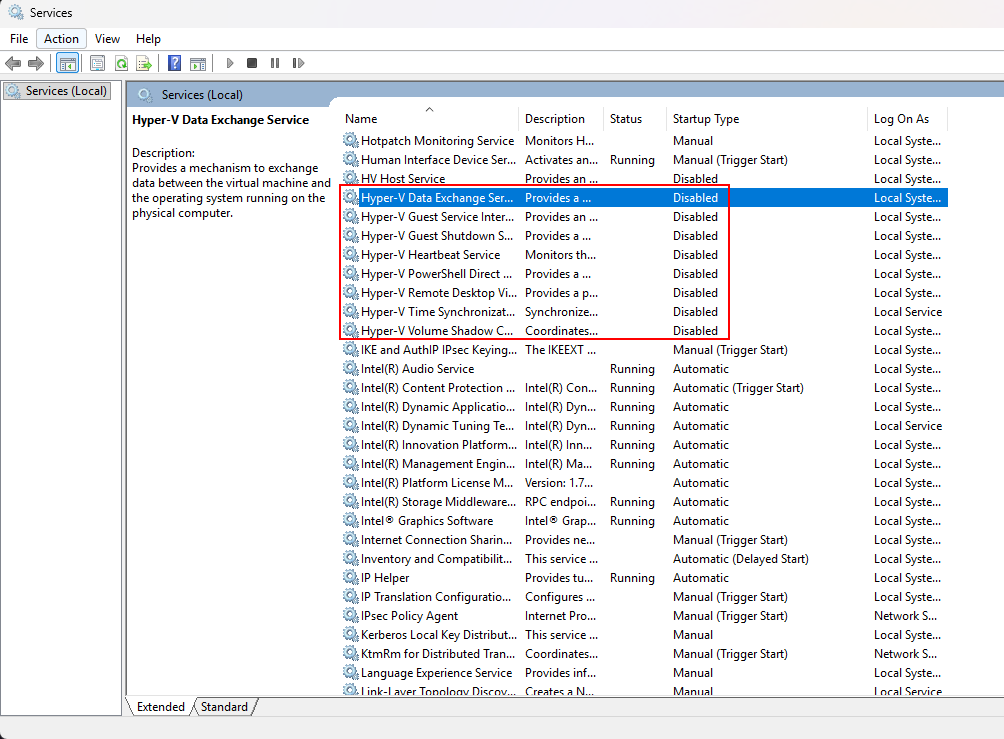Click gear icon beside Hyper-V Heartbeat Service

point(350,254)
